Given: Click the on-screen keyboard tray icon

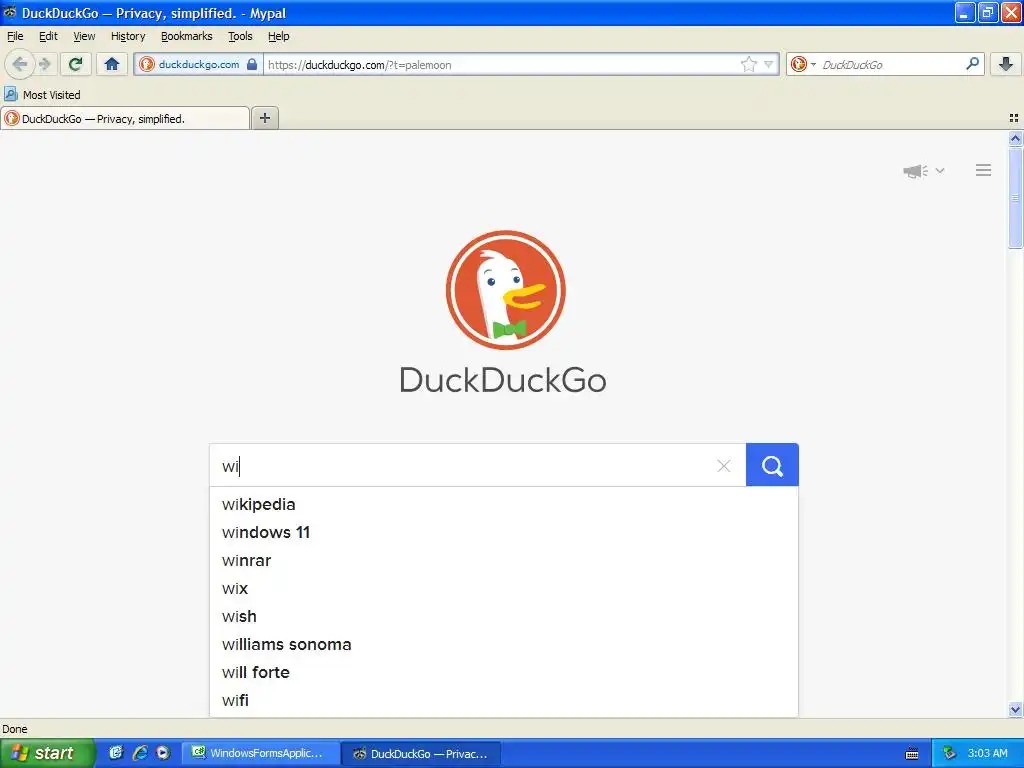Looking at the screenshot, I should coord(912,754).
